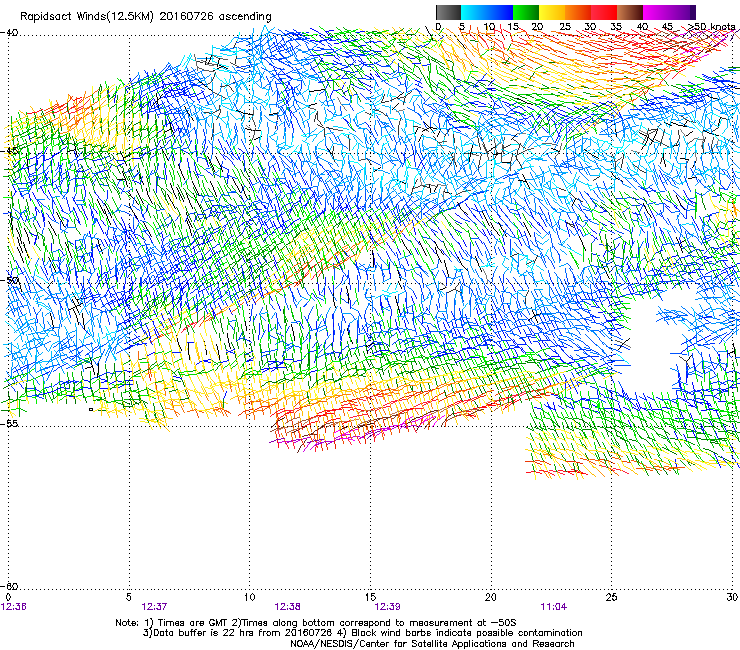This screenshot has height=650, width=740.
Task: Select the yellow 20-25 knots legend segment
Action: click(x=552, y=12)
